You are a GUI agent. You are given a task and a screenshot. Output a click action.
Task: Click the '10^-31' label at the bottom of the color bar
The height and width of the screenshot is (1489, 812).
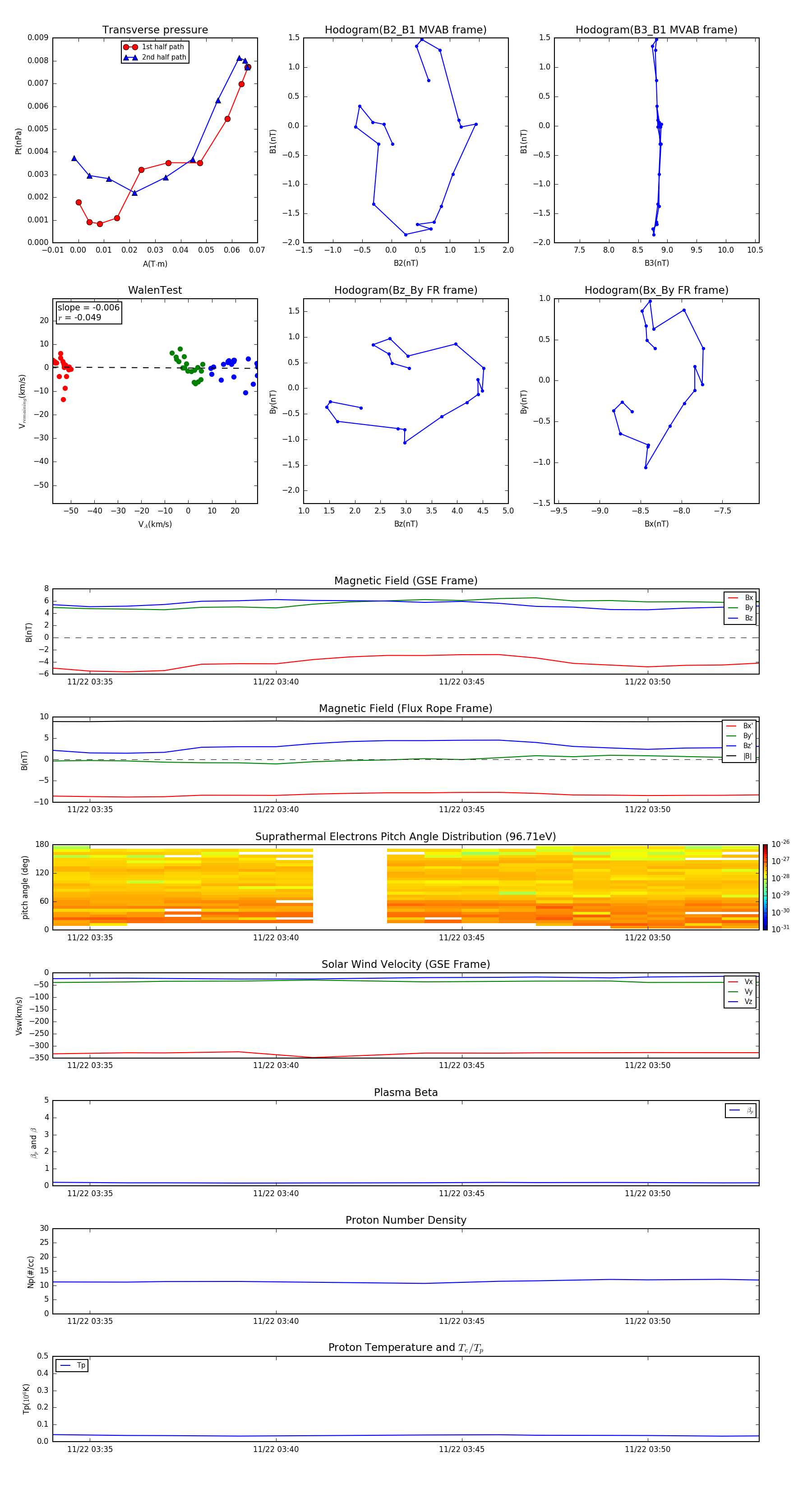pyautogui.click(x=780, y=929)
